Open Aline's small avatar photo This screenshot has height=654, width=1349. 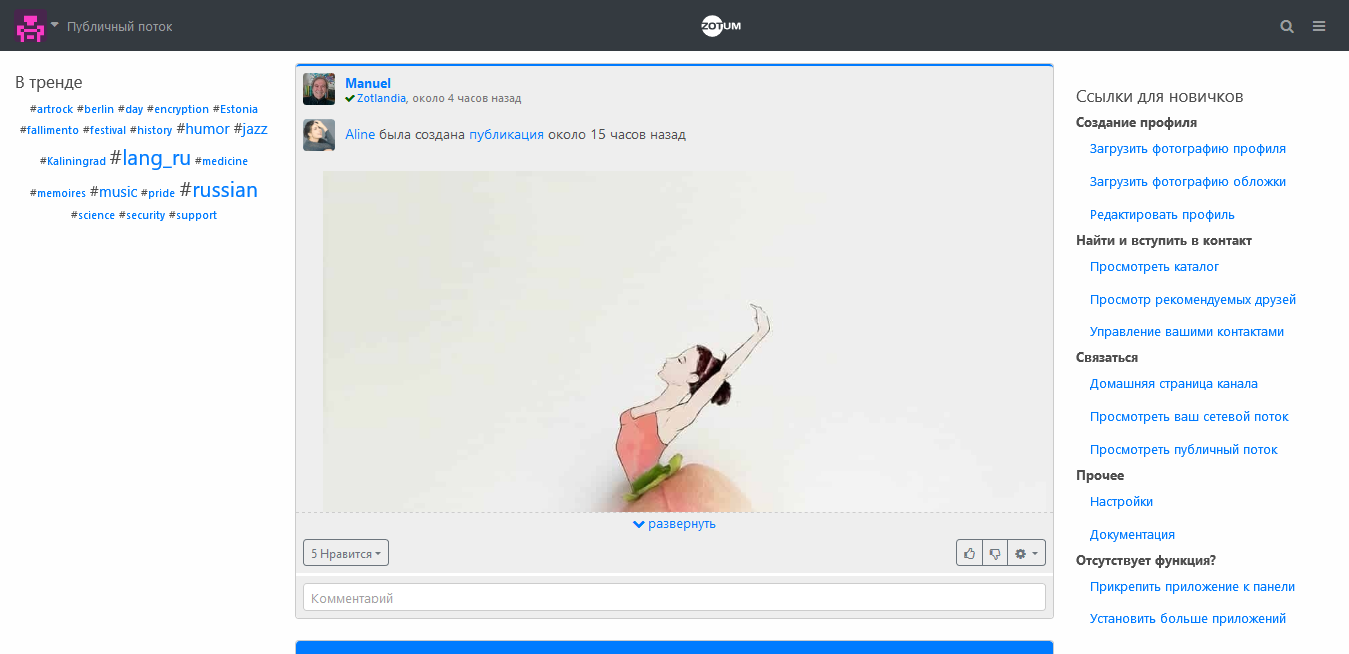pos(319,135)
